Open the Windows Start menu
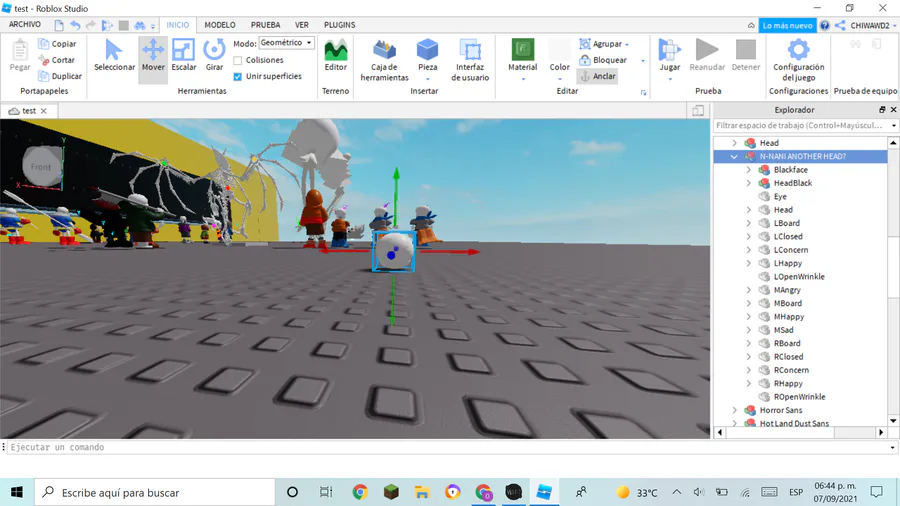 click(17, 492)
